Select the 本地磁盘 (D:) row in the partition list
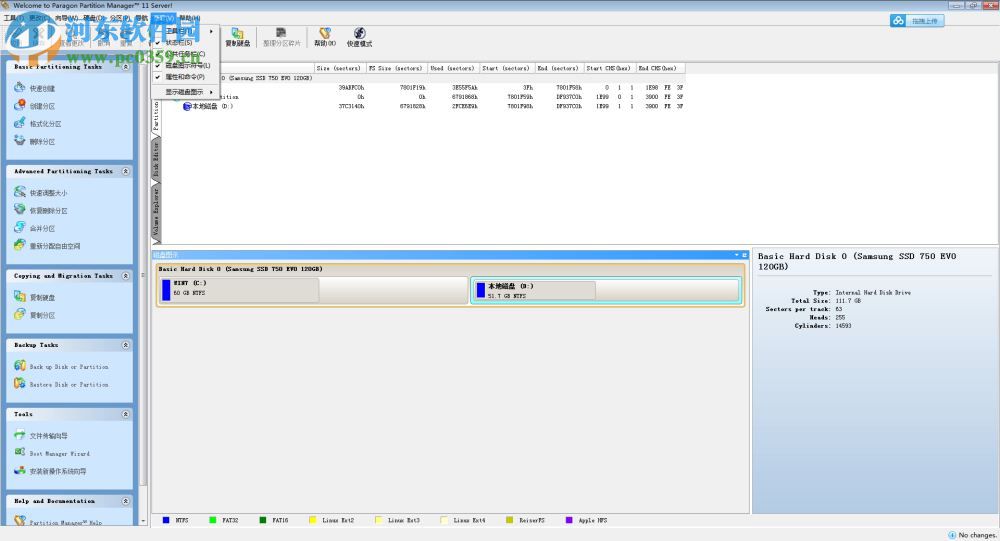Image resolution: width=1000 pixels, height=541 pixels. 424,107
